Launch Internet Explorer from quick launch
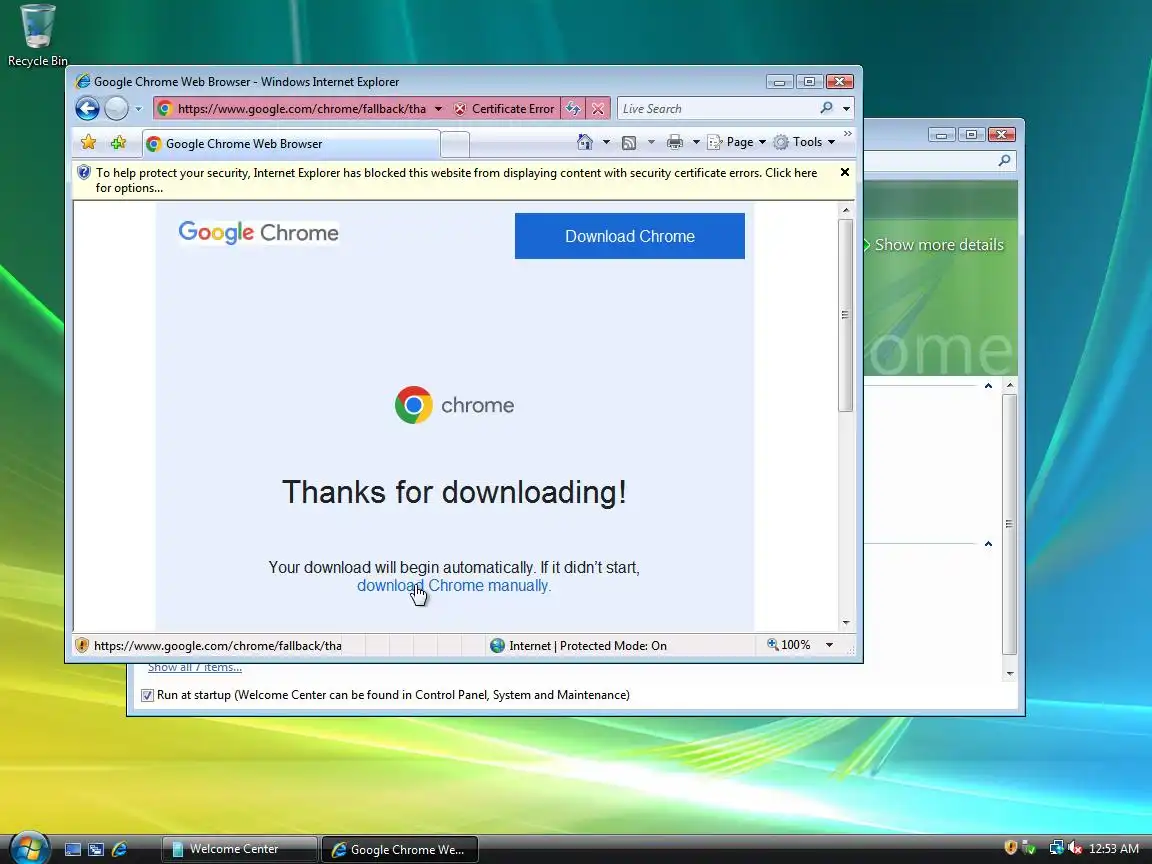Screen dimensions: 1152x864 tap(119, 849)
